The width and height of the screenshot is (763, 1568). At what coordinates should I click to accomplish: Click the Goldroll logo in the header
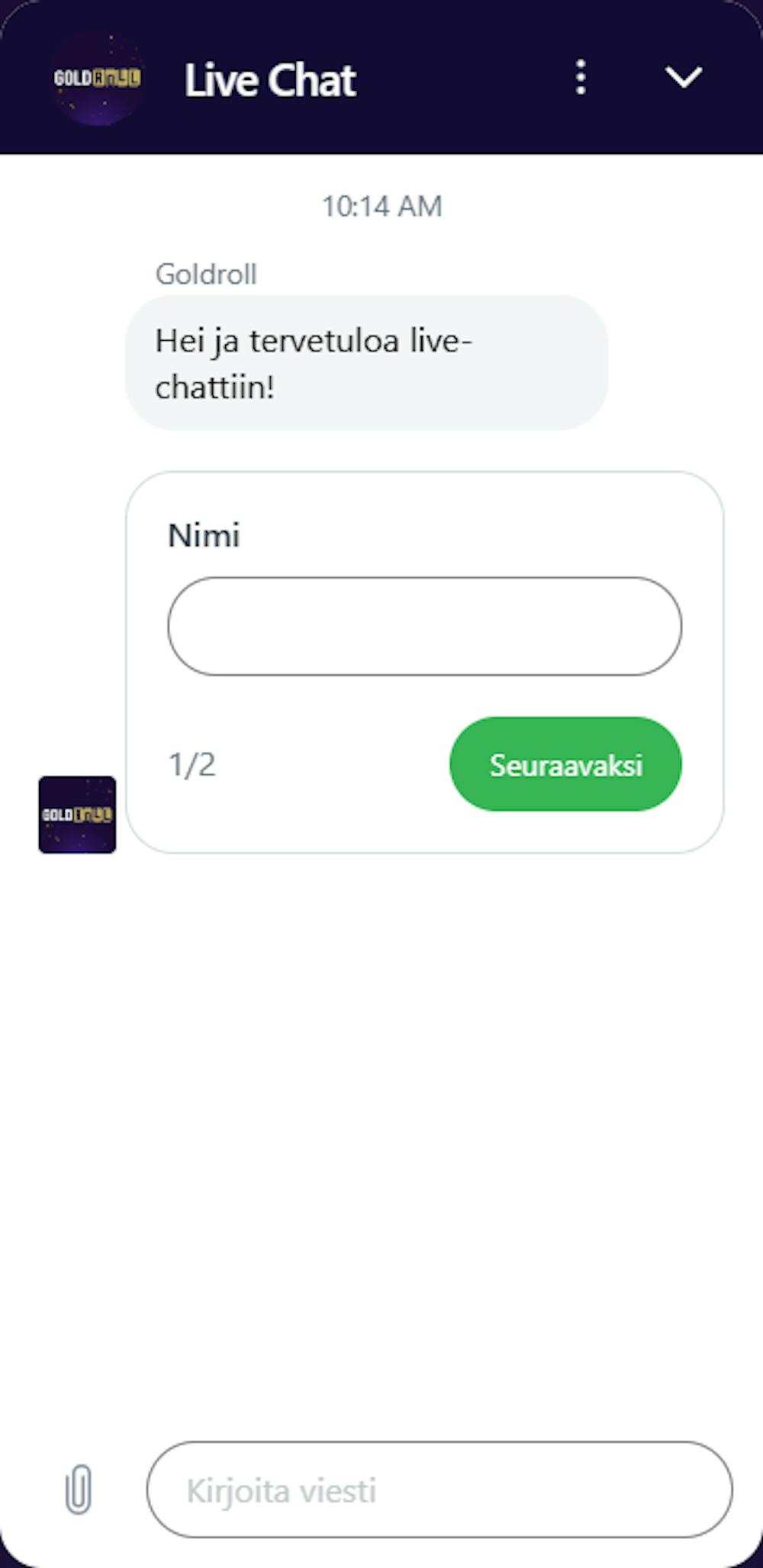tap(97, 78)
